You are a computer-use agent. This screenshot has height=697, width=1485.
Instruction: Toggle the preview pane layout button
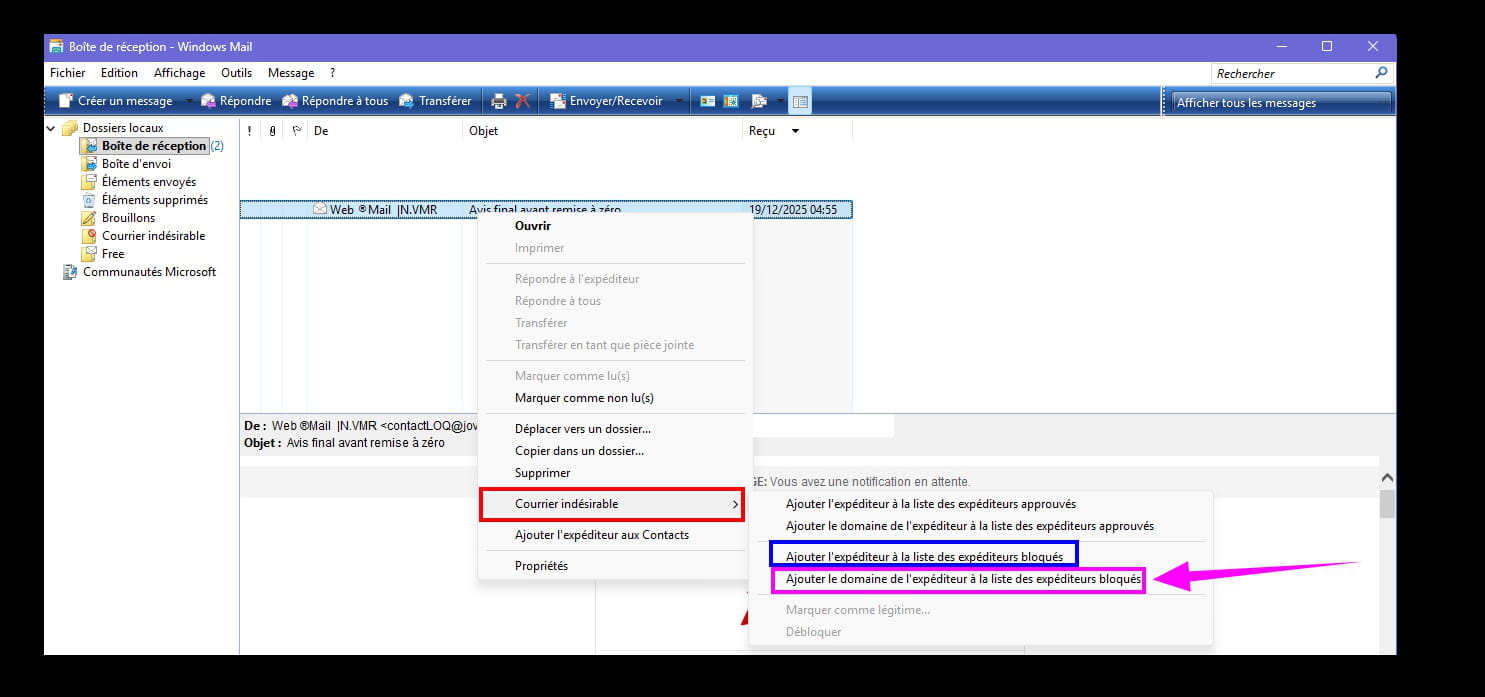pyautogui.click(x=800, y=101)
